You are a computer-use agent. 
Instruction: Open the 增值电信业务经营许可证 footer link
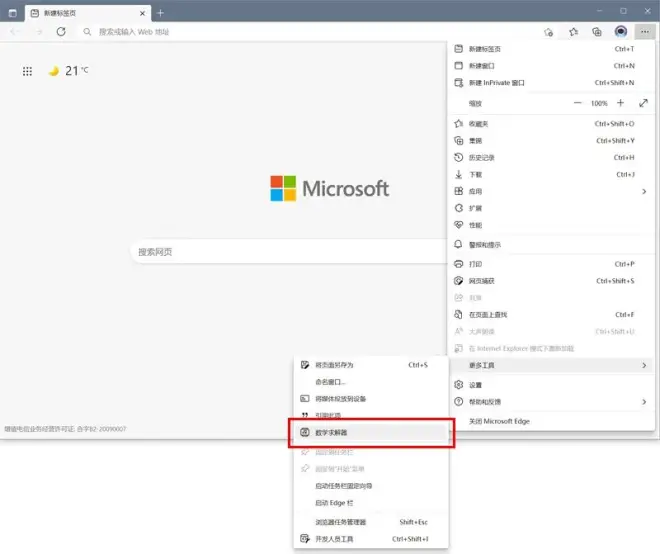click(x=65, y=429)
